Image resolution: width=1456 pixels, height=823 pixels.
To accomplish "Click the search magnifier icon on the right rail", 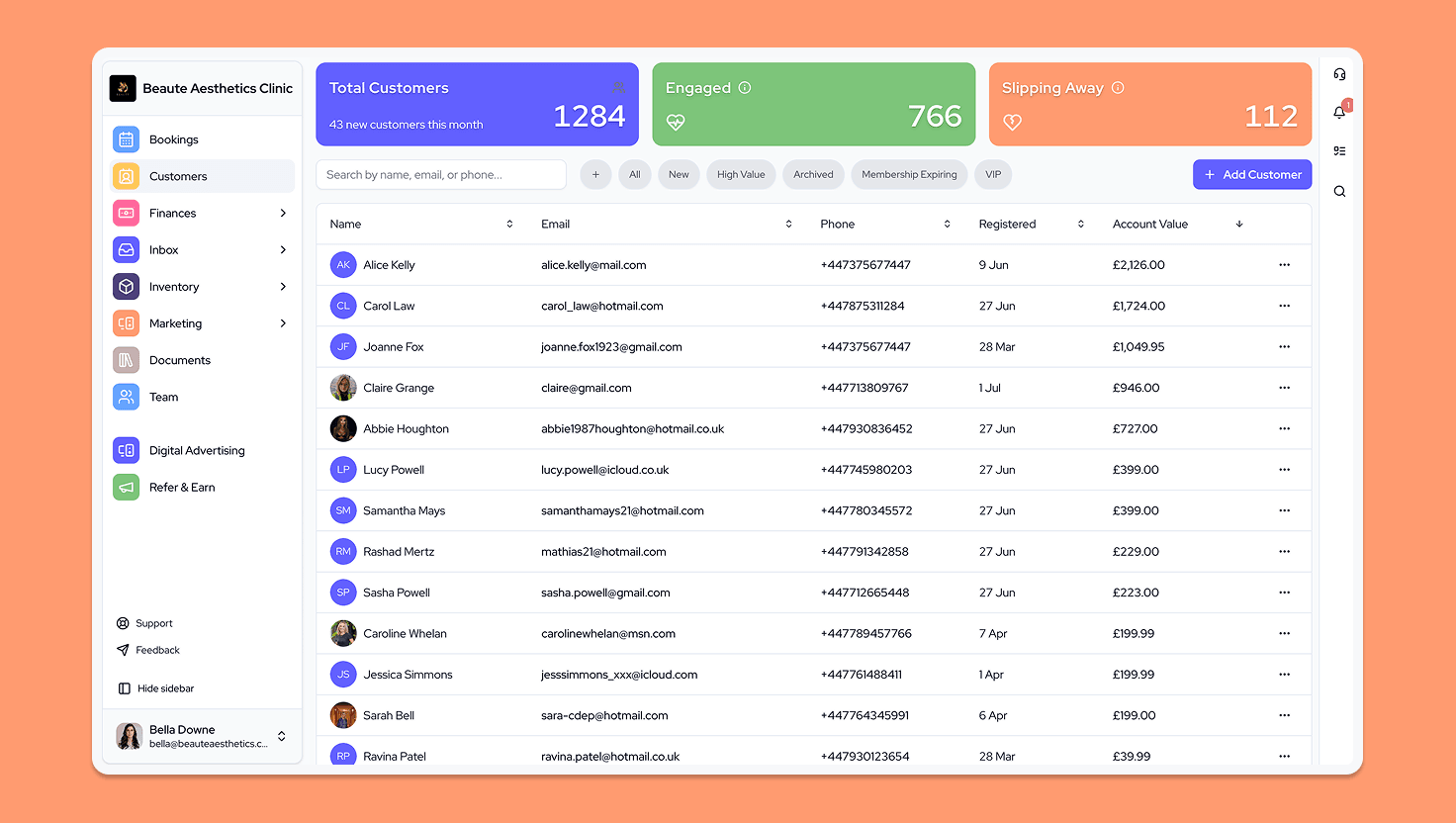I will (1339, 191).
